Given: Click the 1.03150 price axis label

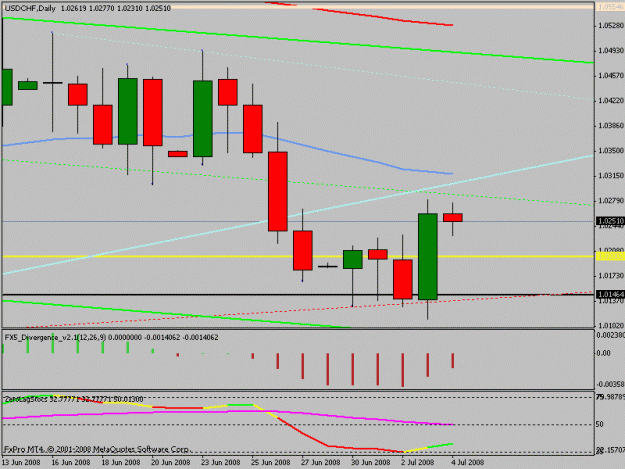Looking at the screenshot, I should click(x=611, y=176).
